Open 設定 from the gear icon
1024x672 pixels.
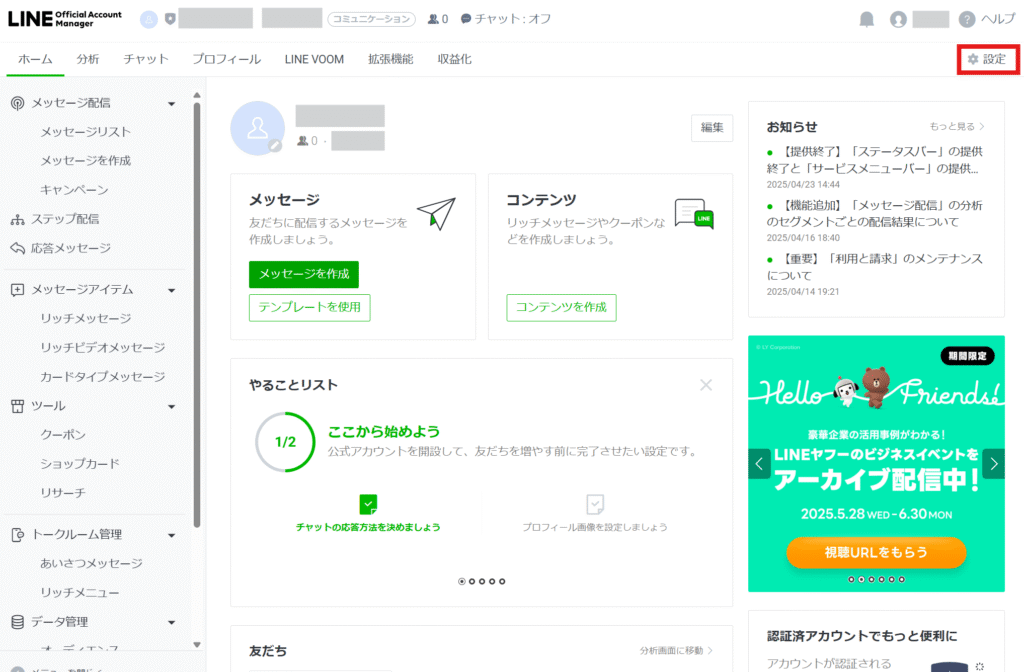point(987,59)
